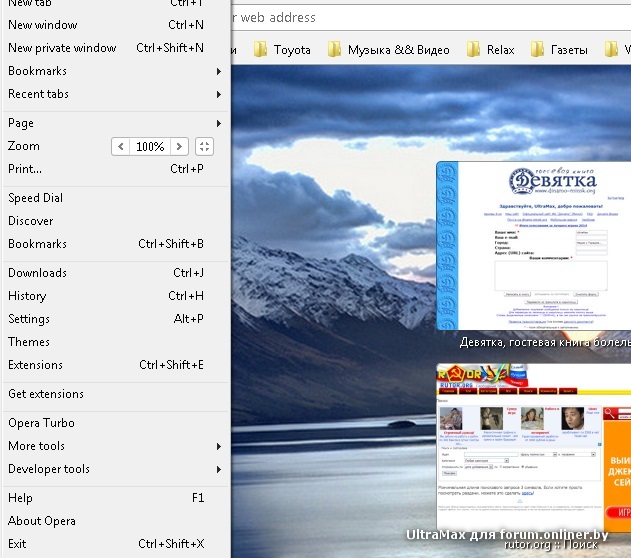The image size is (631, 558).
Task: Expand the Developer tools submenu
Action: click(115, 469)
